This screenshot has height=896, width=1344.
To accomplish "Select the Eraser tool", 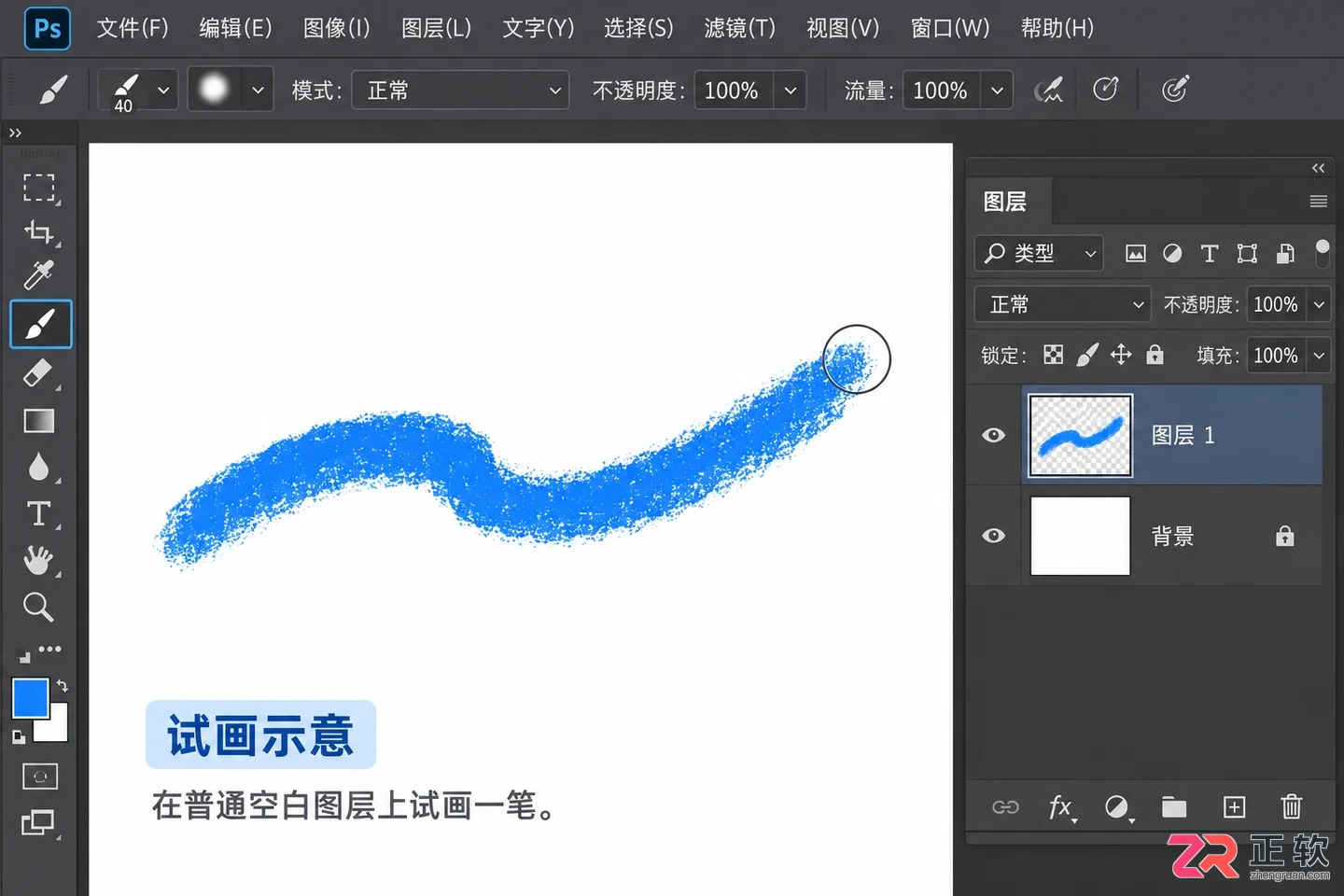I will click(x=38, y=372).
